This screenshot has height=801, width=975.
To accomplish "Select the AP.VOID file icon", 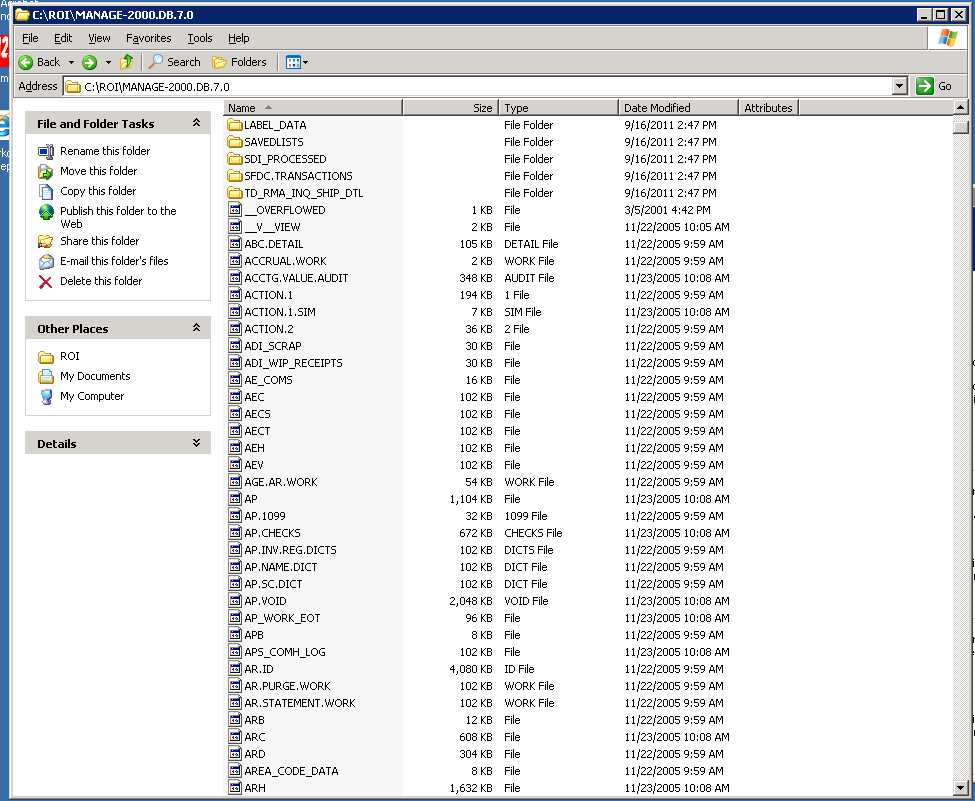I will pyautogui.click(x=235, y=601).
